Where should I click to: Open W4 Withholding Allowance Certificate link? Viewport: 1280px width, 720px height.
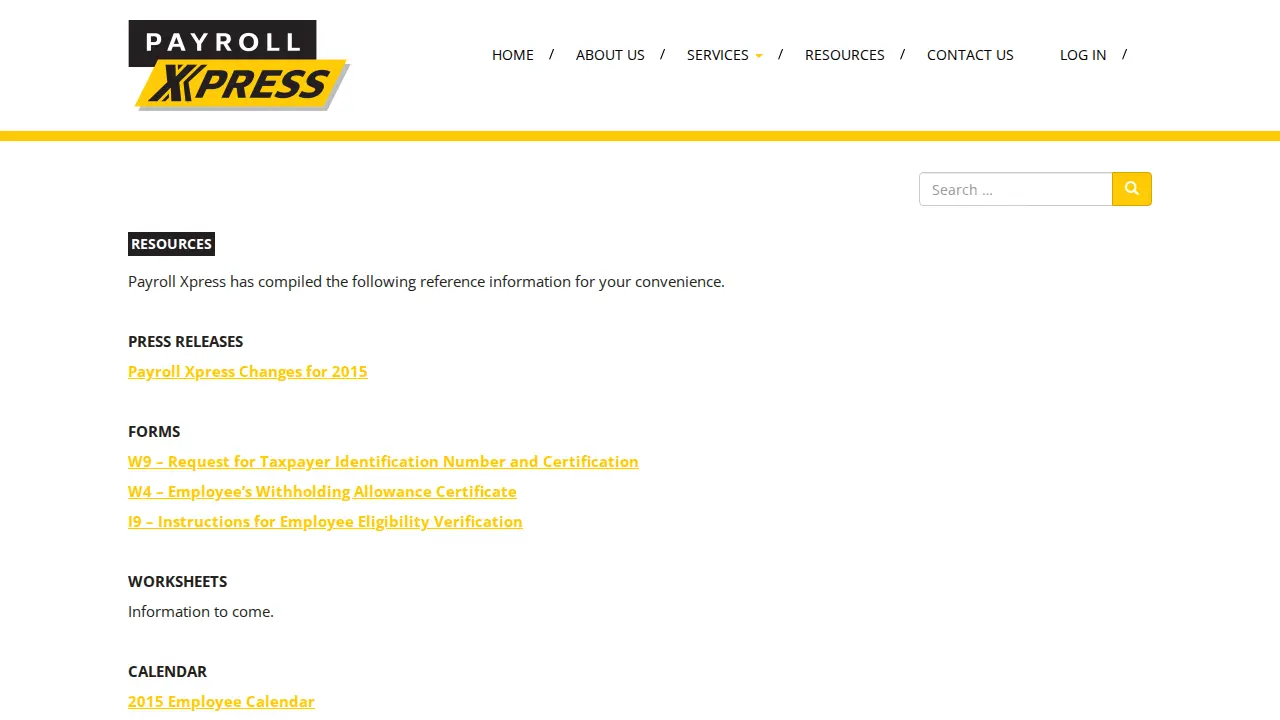tap(322, 491)
